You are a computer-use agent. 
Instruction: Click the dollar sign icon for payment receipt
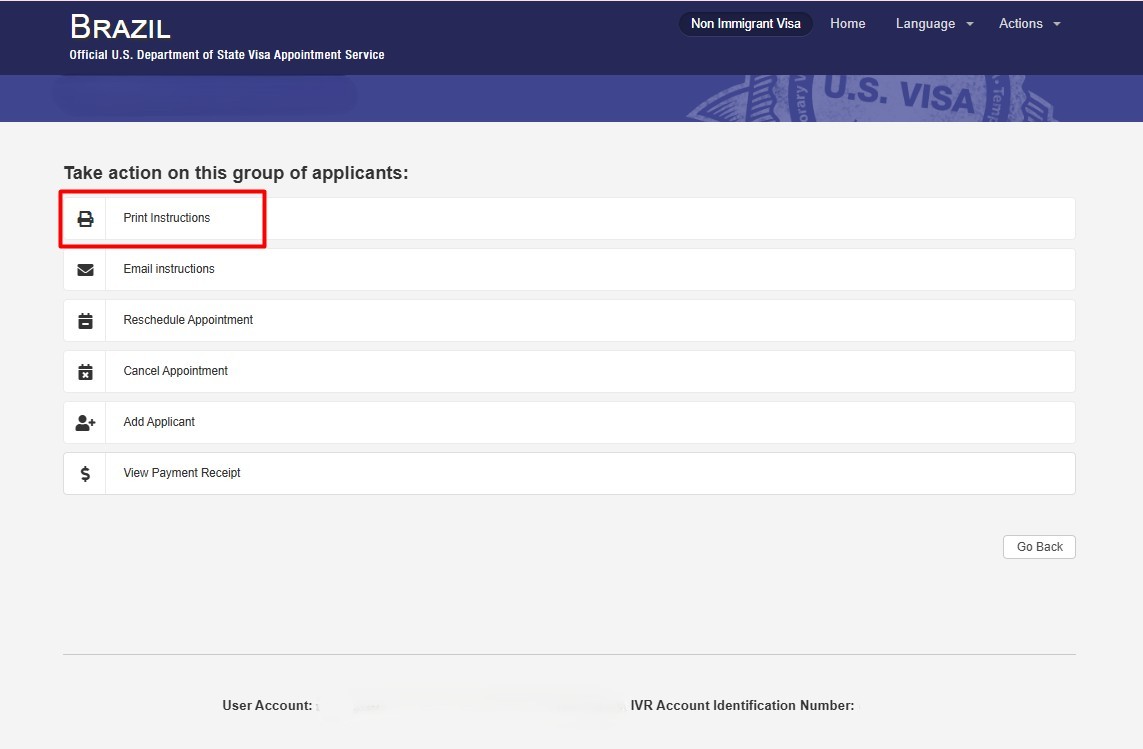85,473
